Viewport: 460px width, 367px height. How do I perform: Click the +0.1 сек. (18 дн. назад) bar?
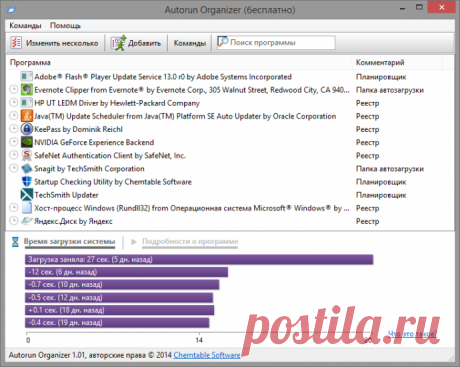point(119,310)
